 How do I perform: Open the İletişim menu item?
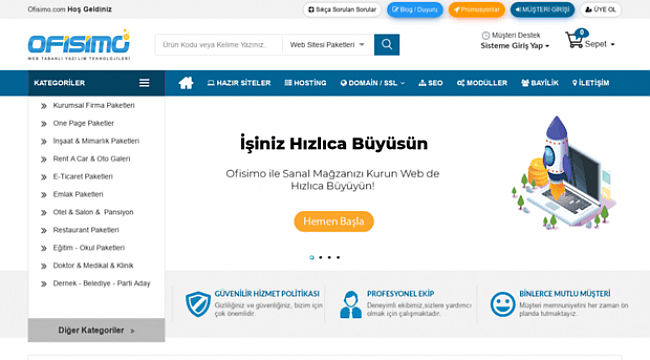pyautogui.click(x=590, y=83)
